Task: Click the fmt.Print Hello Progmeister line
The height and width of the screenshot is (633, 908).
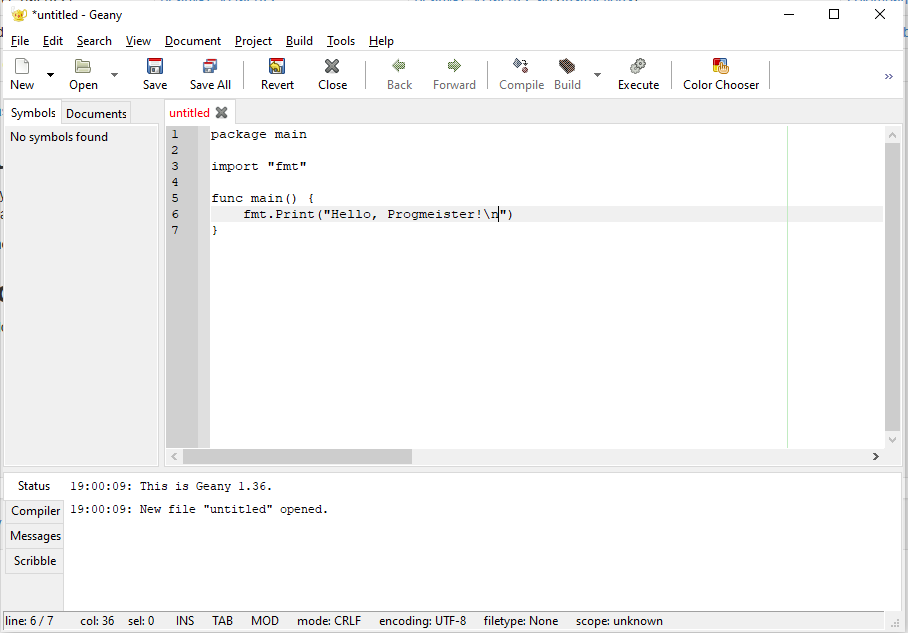Action: (x=378, y=214)
